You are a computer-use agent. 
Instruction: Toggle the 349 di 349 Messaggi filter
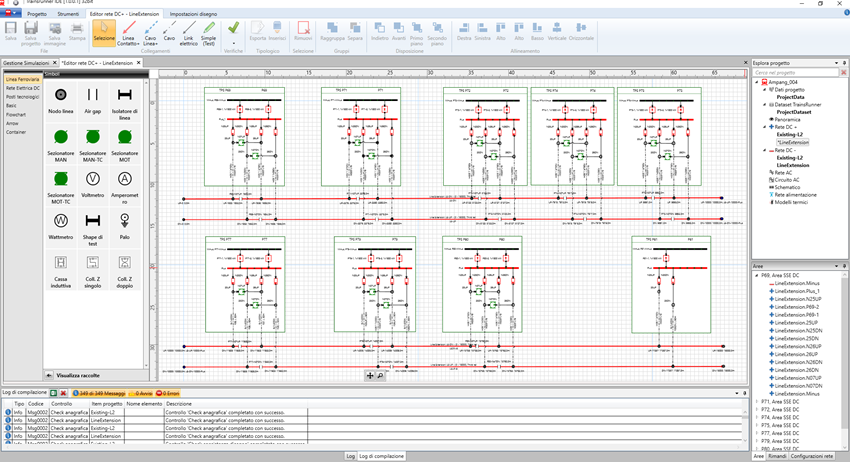pos(99,393)
